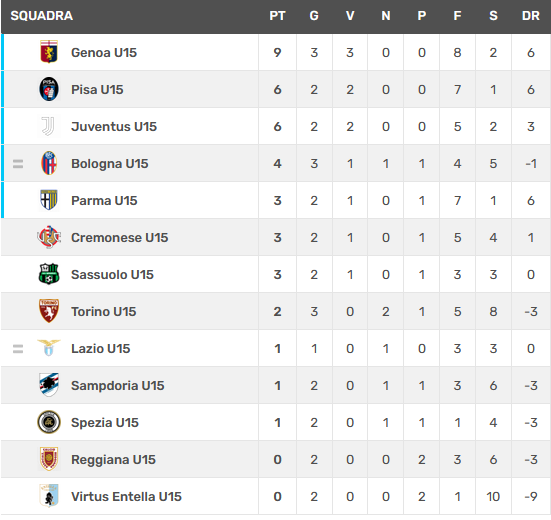Viewport: 551px width, 520px height.
Task: Click the Sassuolo U15 green badge
Action: coord(49,274)
